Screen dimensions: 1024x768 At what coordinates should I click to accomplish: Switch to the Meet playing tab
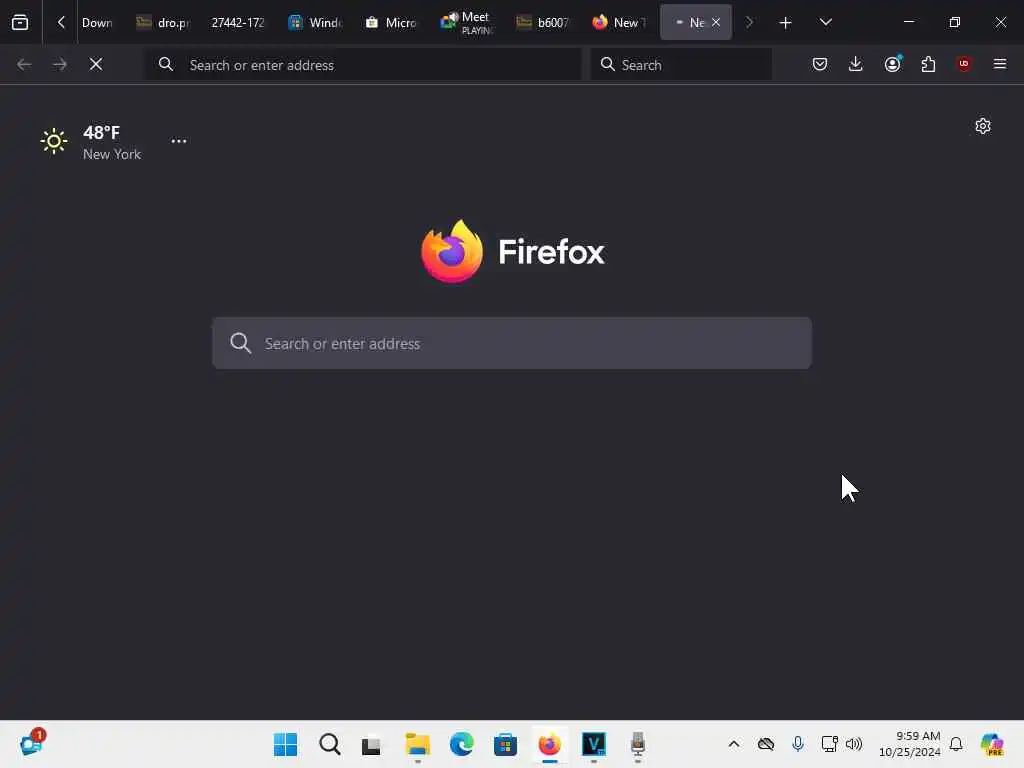pos(467,22)
